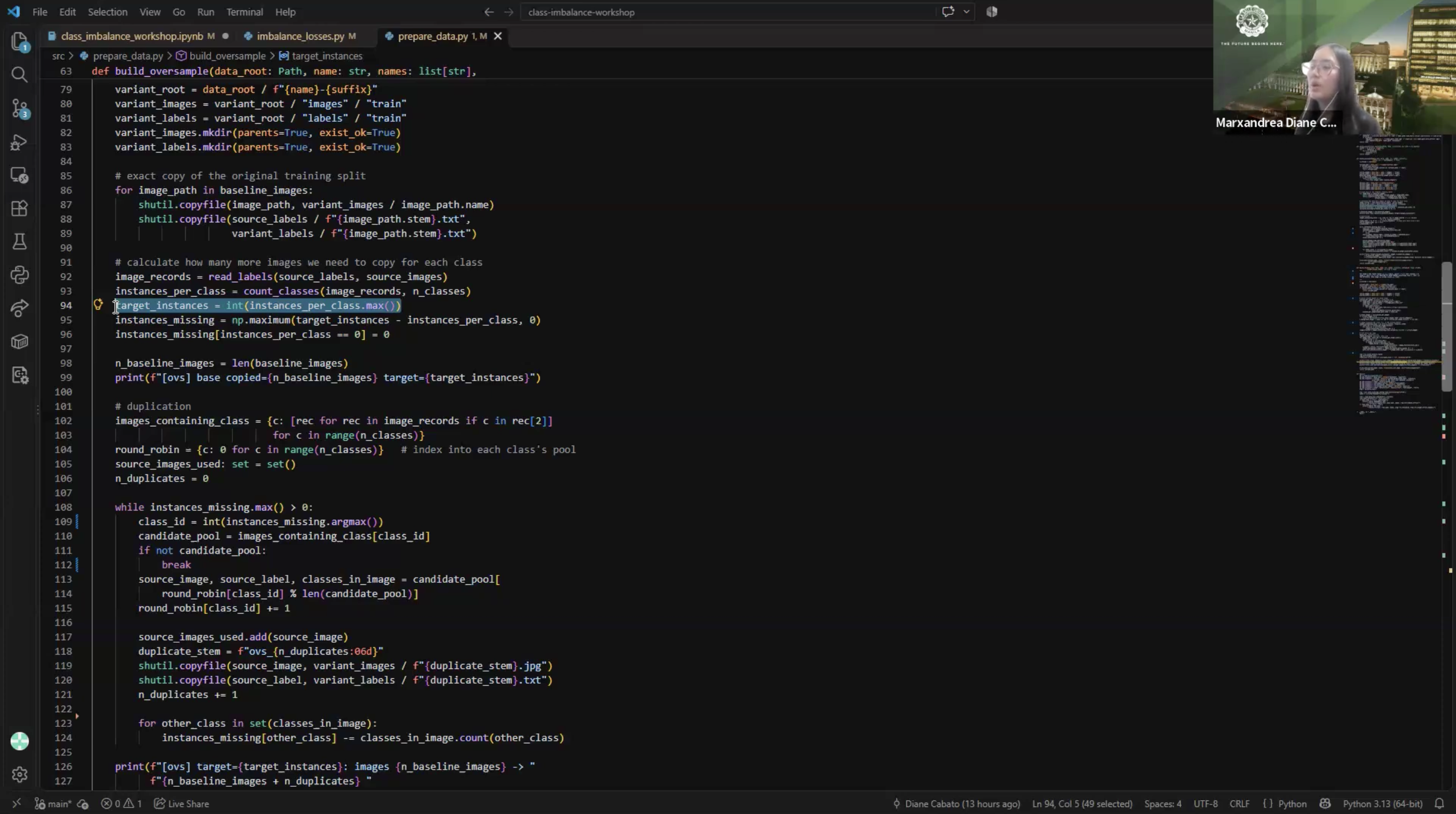Close the prepare_data.py tab
Viewport: 1456px width, 814px height.
[498, 36]
